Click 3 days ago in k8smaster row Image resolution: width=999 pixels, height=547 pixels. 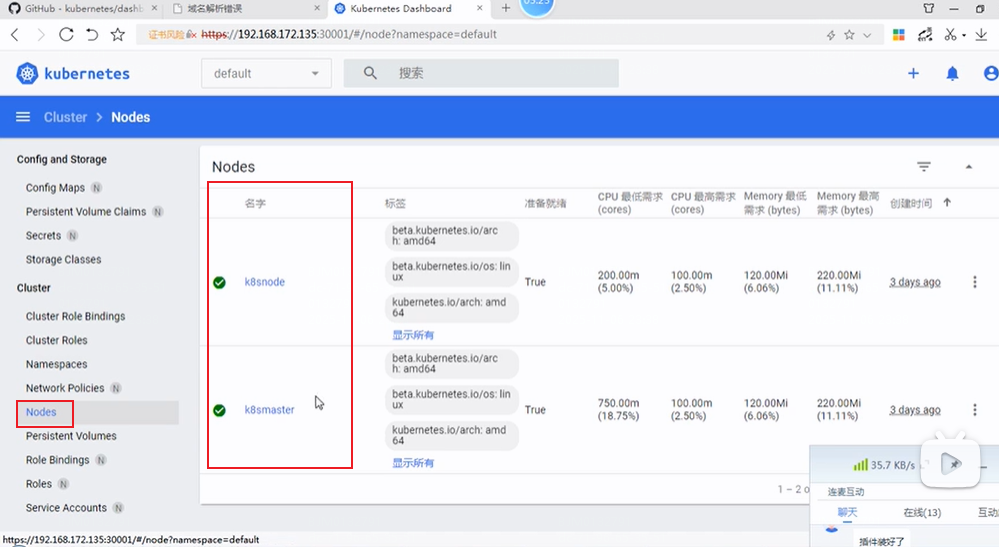point(915,410)
